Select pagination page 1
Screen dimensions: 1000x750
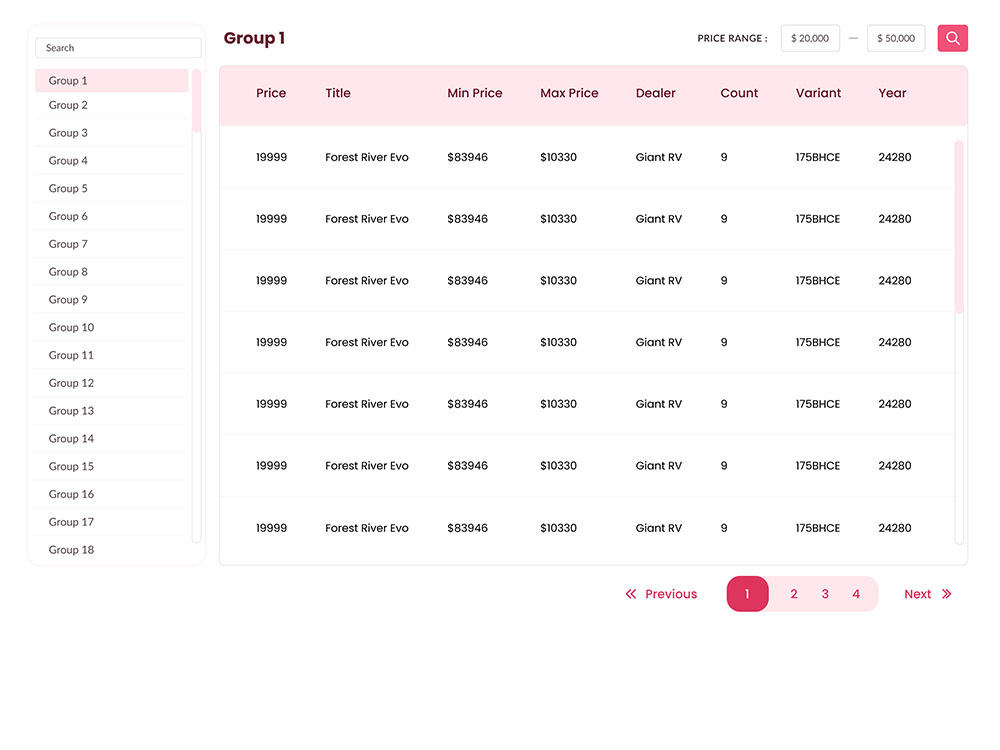pyautogui.click(x=747, y=594)
